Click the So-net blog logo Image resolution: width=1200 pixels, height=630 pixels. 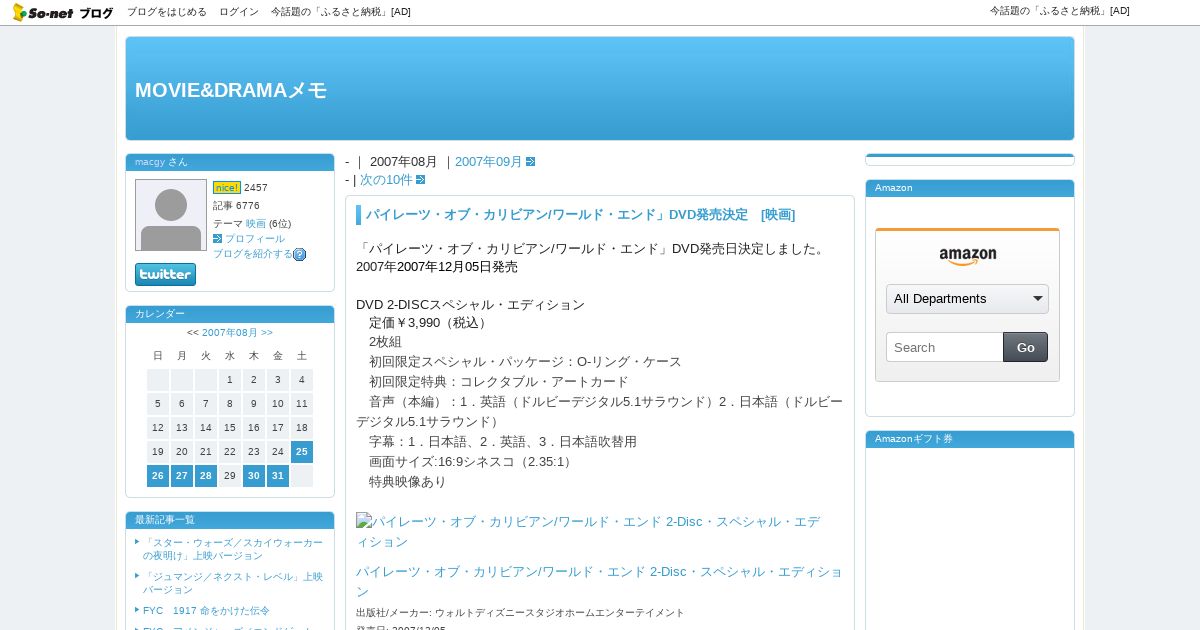point(62,12)
